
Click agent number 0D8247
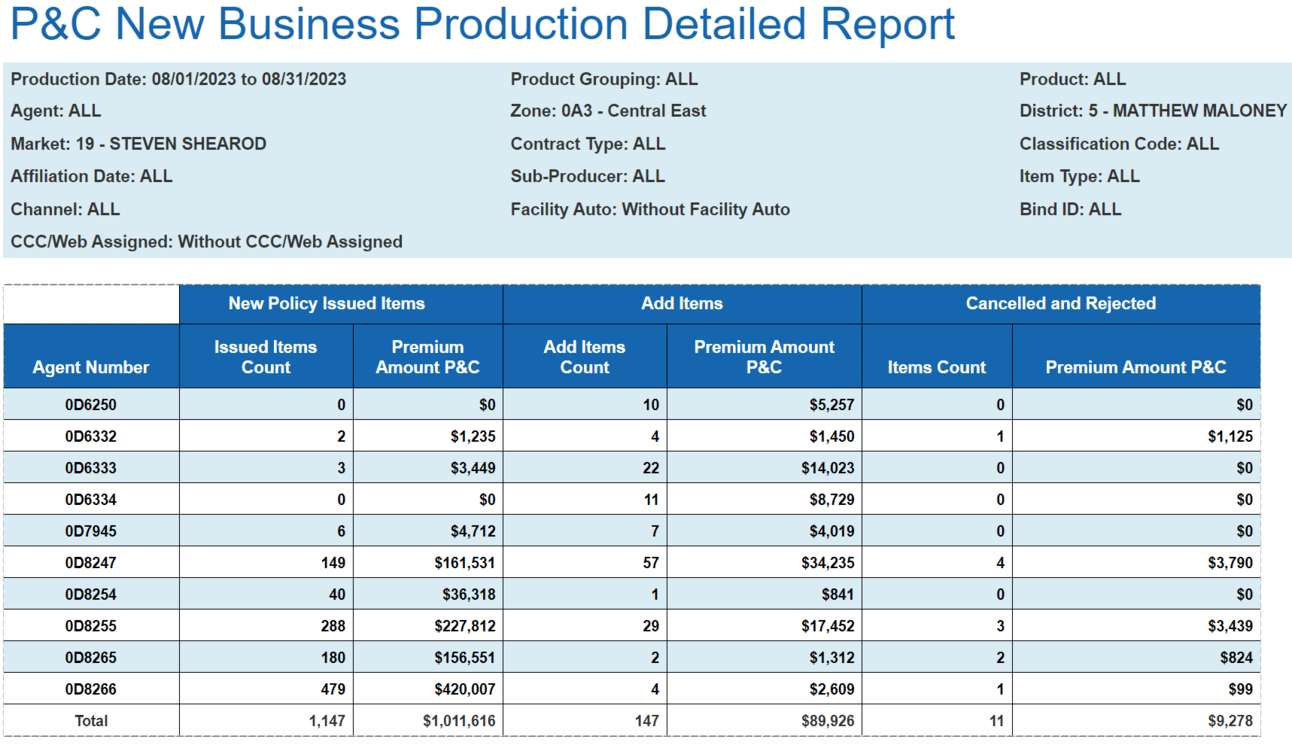tap(91, 563)
